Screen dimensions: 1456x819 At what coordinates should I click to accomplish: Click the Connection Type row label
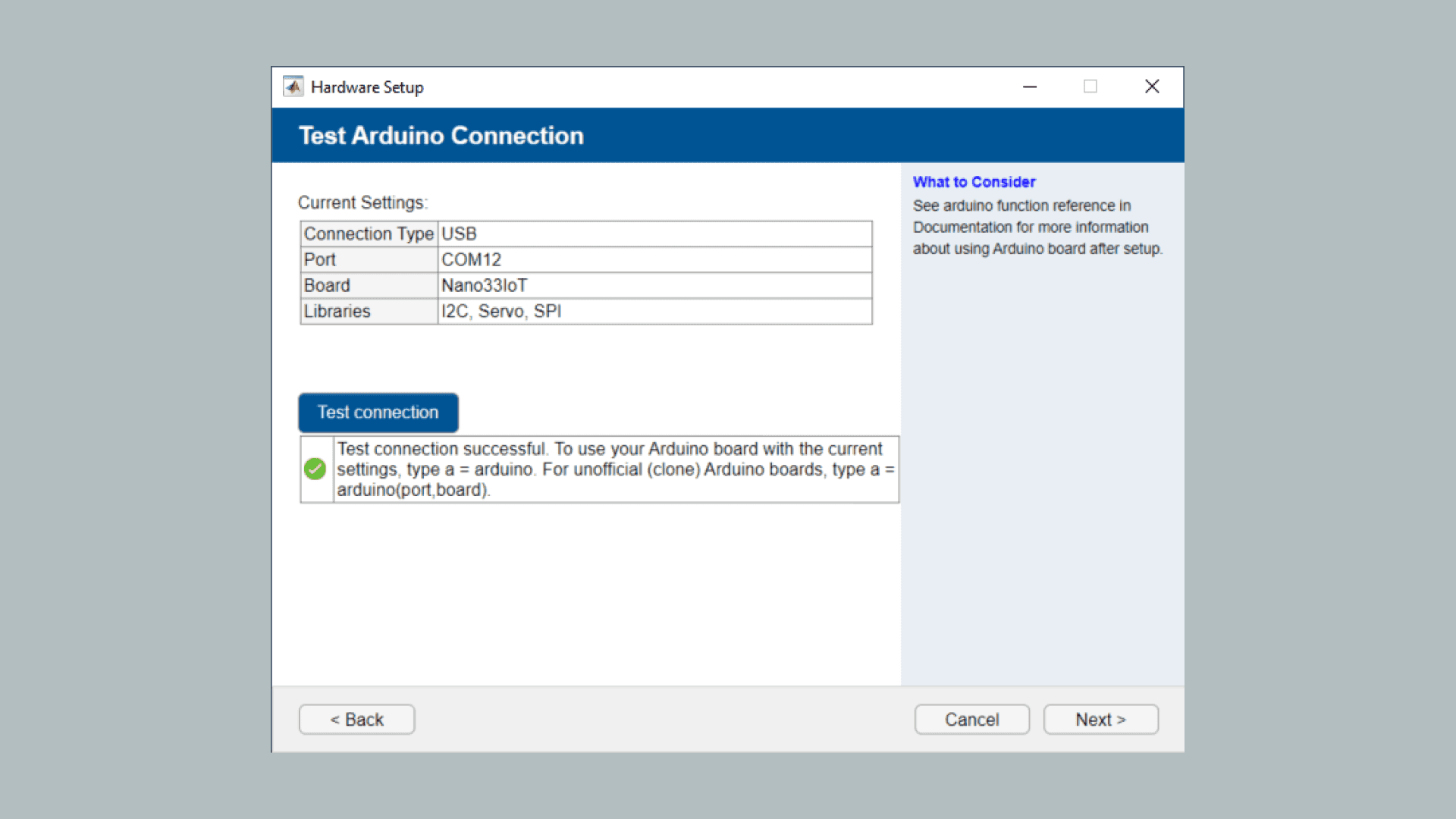[x=369, y=234]
